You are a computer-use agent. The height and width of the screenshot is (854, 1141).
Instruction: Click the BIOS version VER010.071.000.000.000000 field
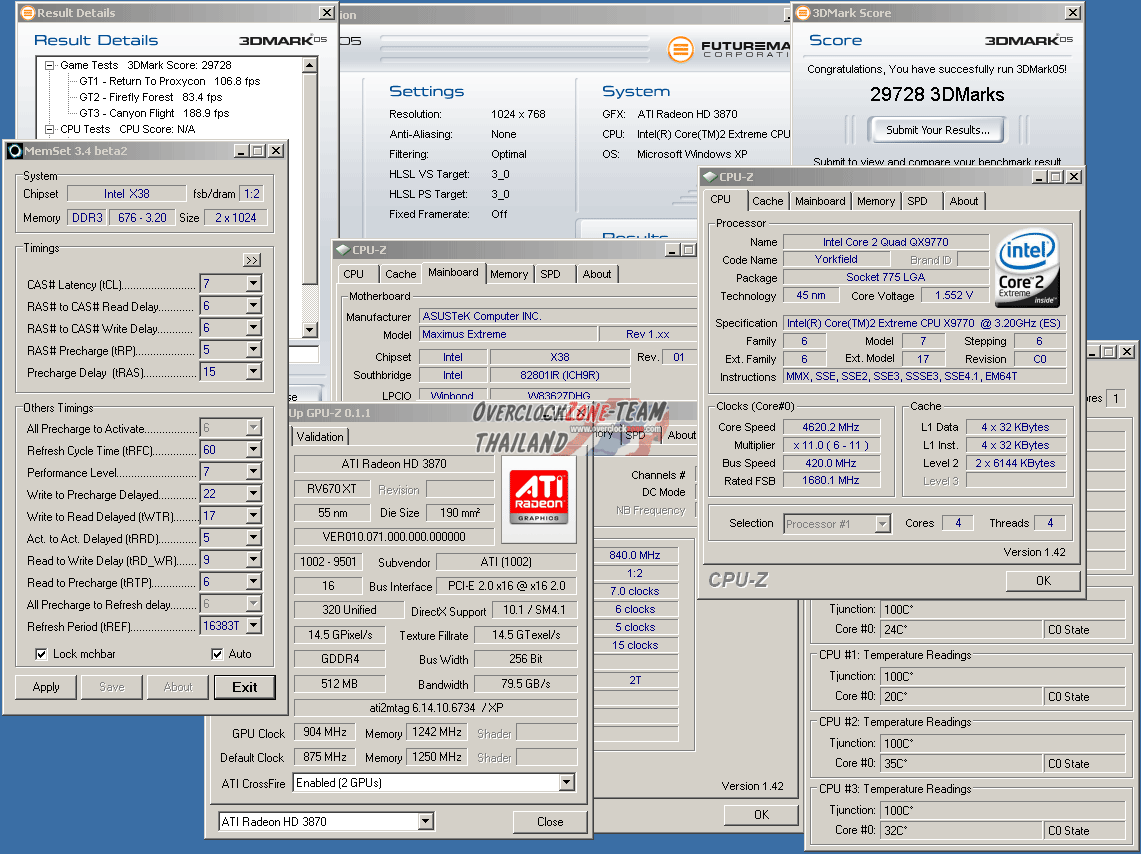[x=394, y=537]
